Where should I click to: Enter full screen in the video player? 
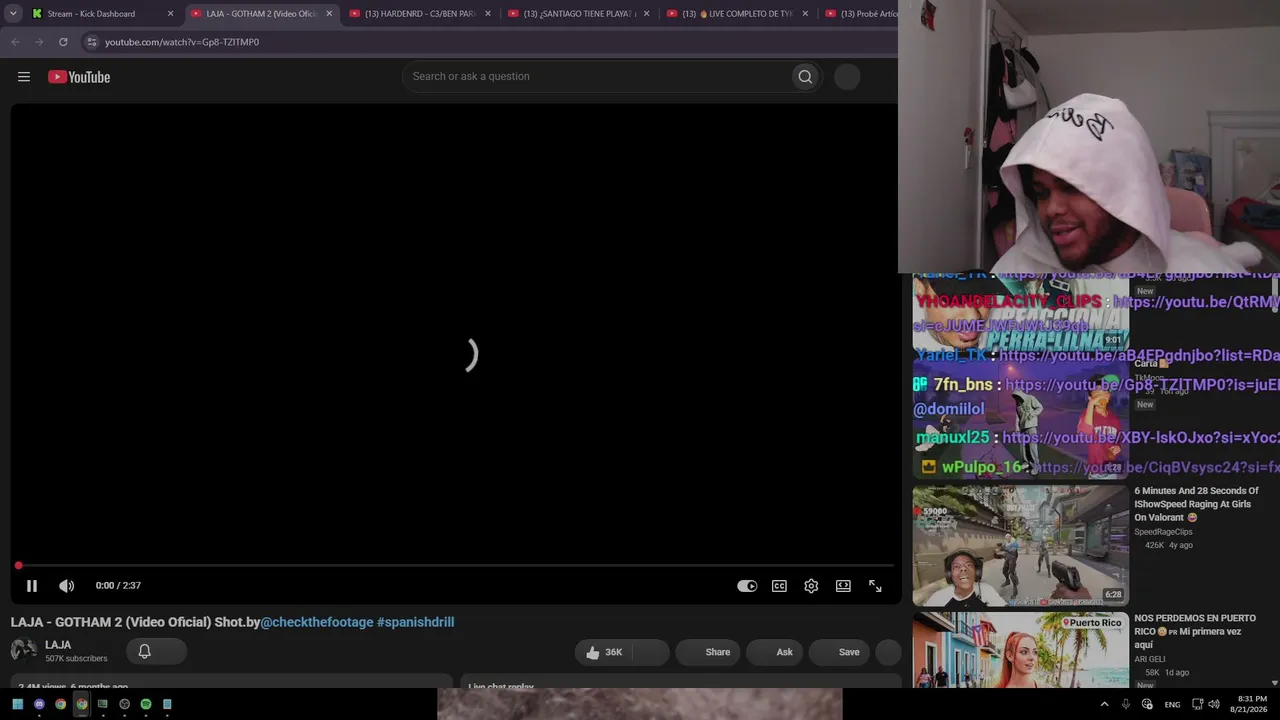(x=875, y=586)
